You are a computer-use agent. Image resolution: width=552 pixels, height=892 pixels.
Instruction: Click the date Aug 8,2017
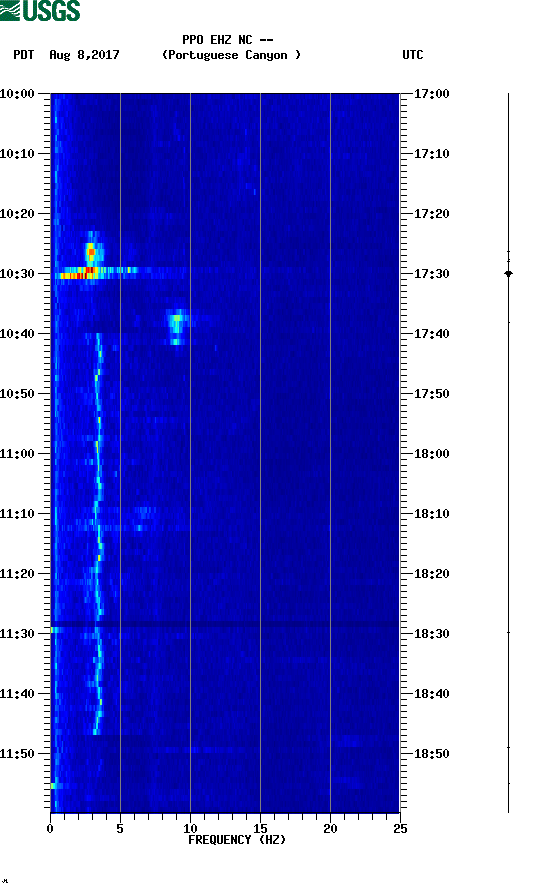click(x=84, y=55)
